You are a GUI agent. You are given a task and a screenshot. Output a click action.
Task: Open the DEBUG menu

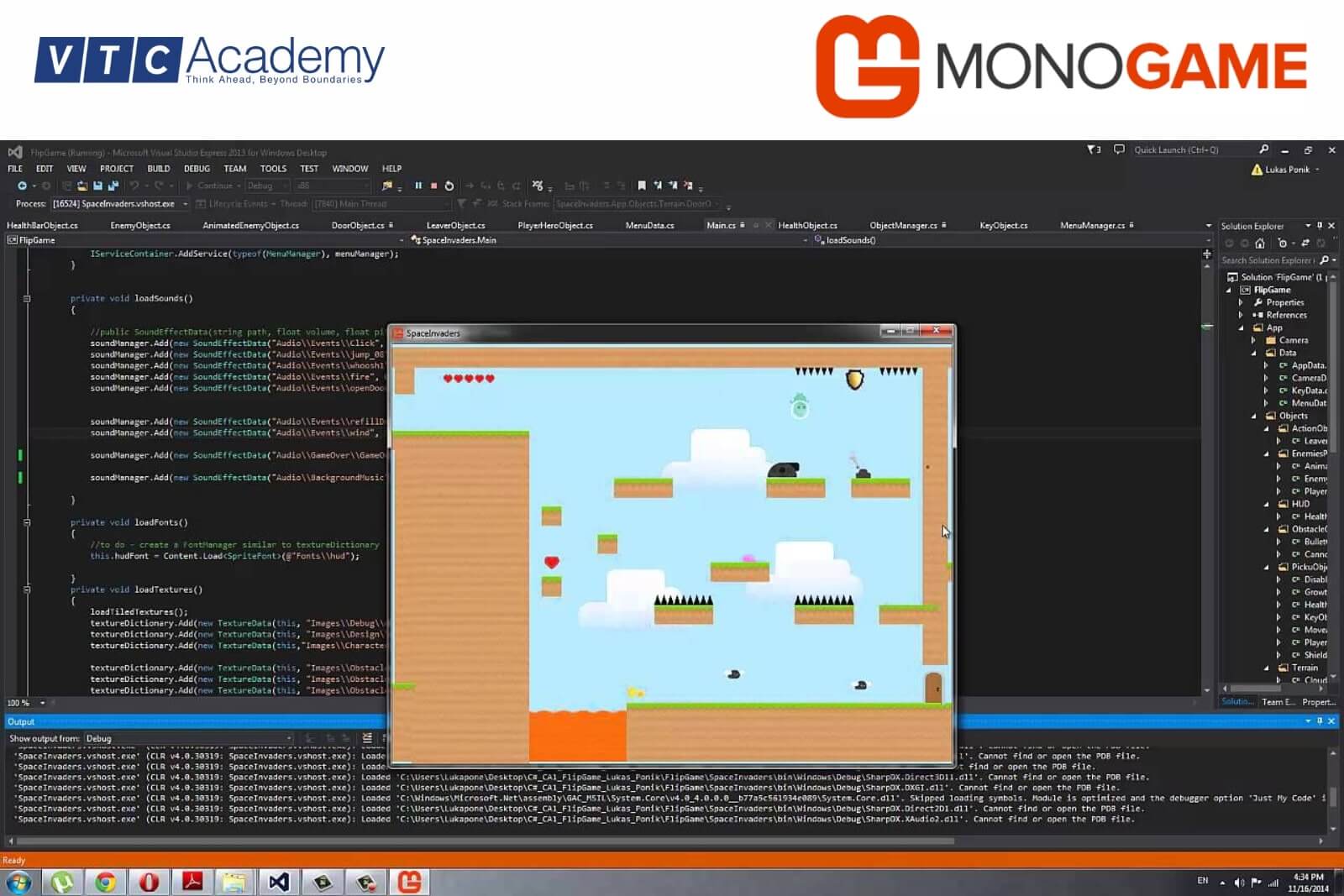[197, 169]
